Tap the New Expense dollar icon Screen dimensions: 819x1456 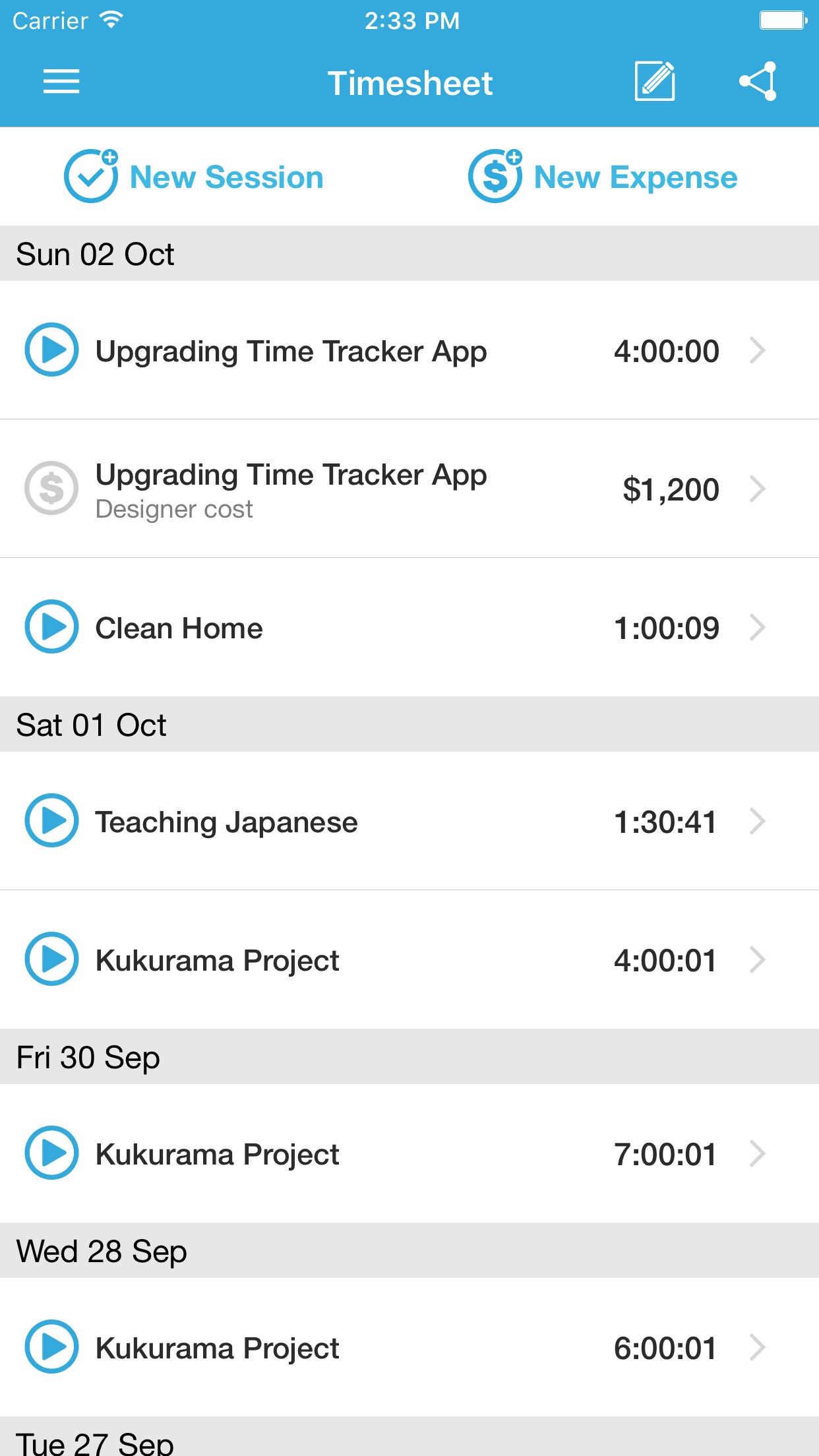coord(495,177)
